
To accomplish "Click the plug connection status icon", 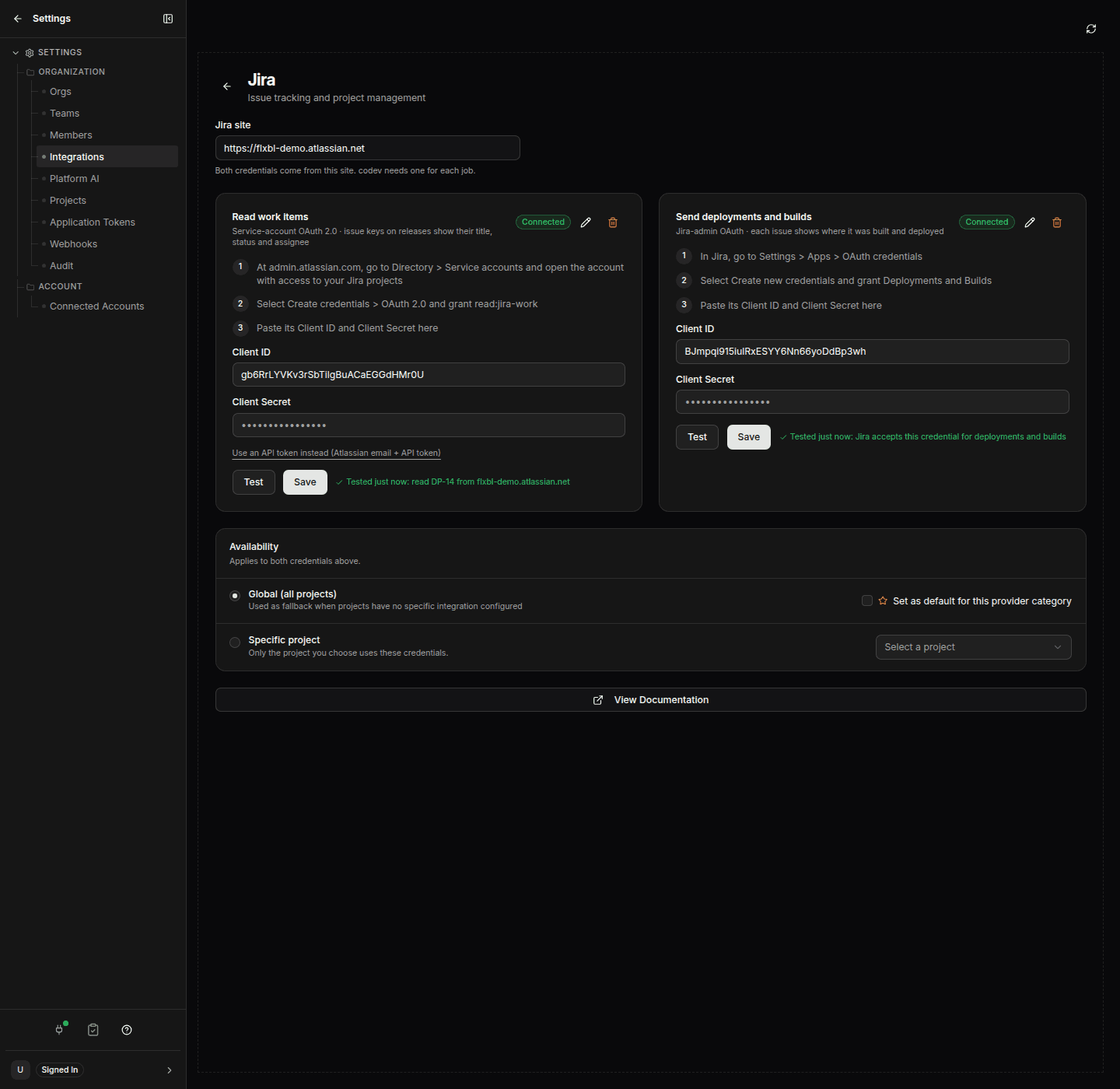I will pos(60,1030).
